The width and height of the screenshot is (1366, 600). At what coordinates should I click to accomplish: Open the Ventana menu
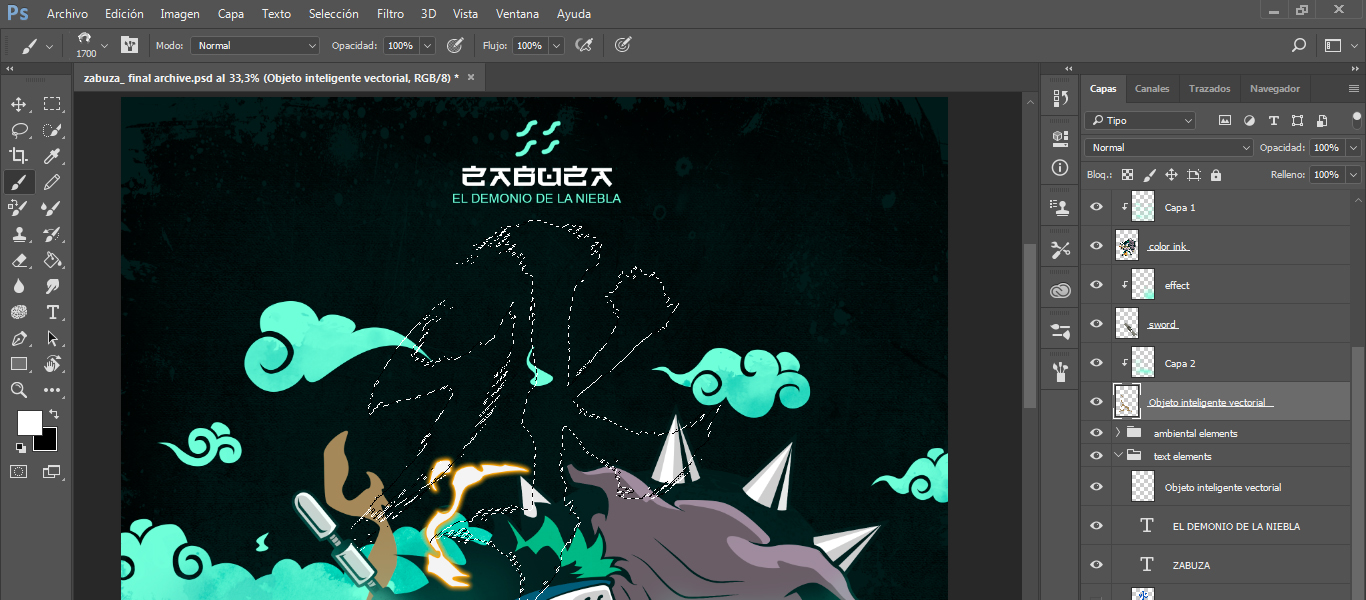[518, 14]
